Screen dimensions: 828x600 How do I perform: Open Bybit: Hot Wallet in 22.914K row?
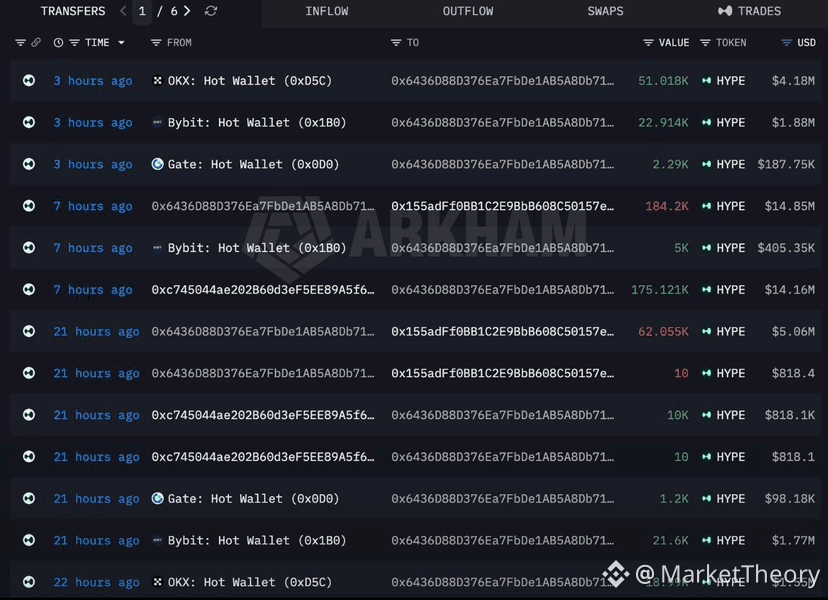pos(257,123)
